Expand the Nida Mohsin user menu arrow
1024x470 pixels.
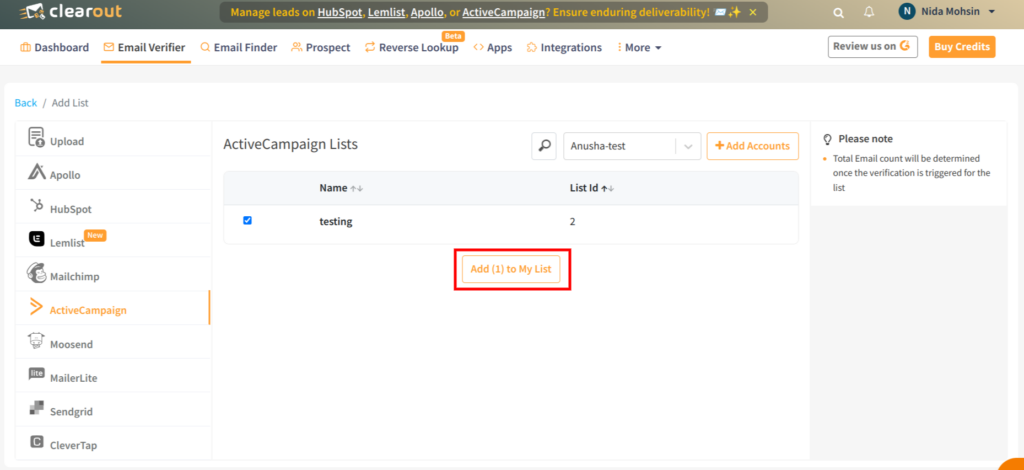pyautogui.click(x=991, y=12)
